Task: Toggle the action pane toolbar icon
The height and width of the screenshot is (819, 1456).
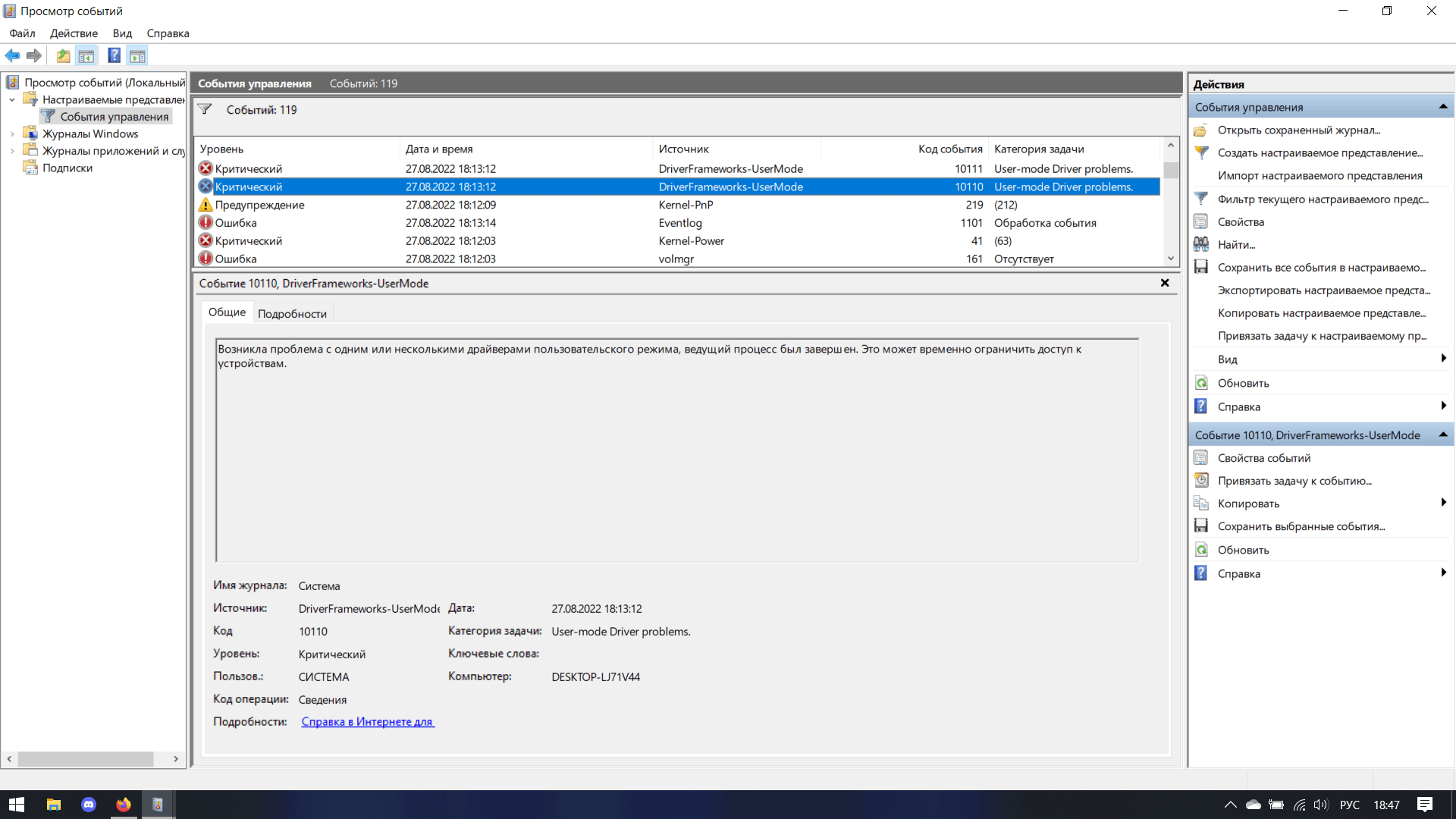Action: click(x=137, y=55)
